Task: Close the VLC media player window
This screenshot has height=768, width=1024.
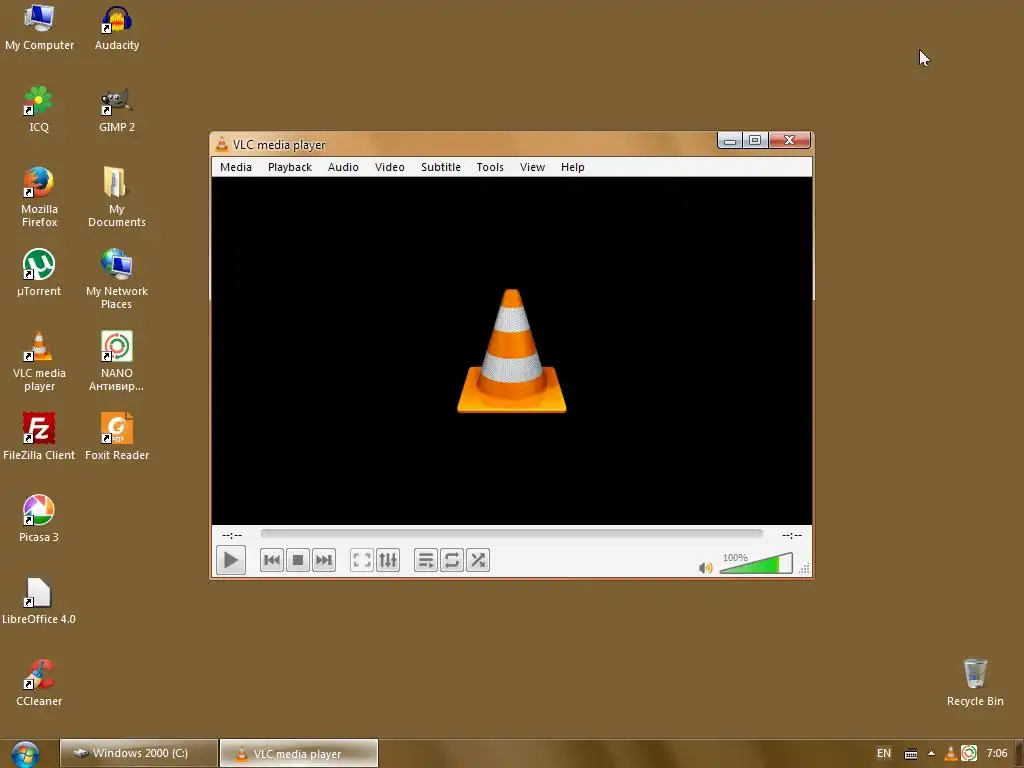Action: pyautogui.click(x=790, y=140)
